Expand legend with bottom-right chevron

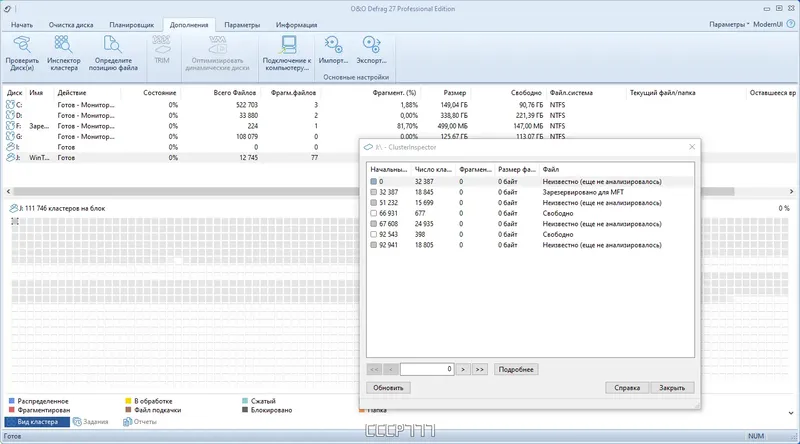click(791, 412)
